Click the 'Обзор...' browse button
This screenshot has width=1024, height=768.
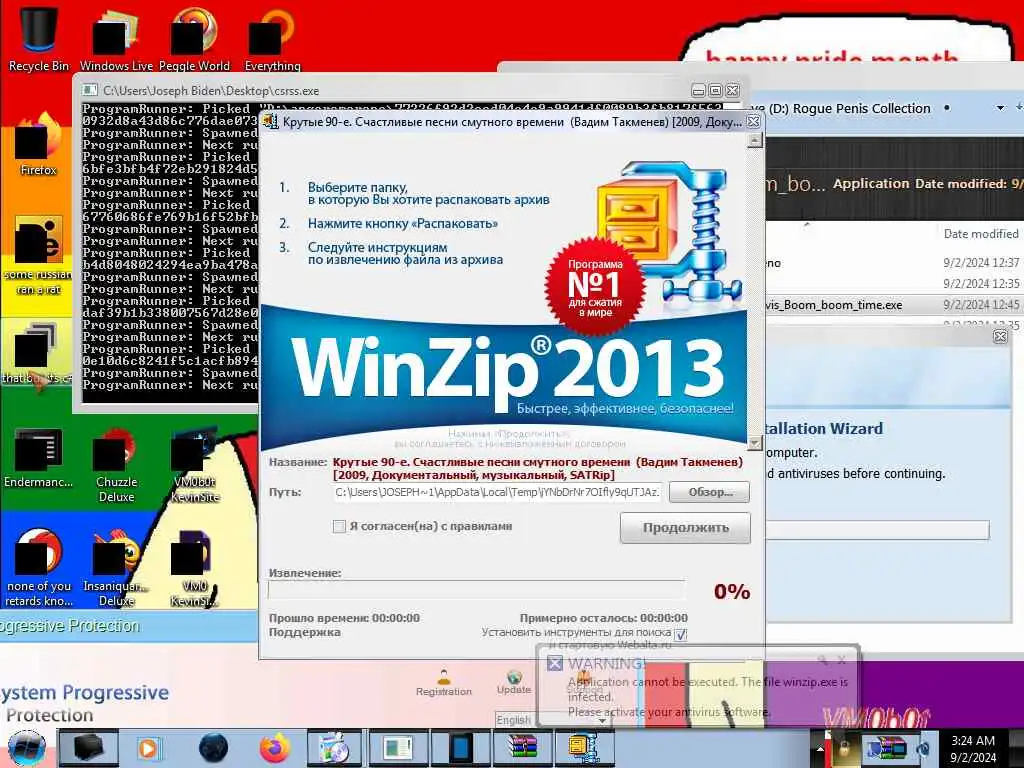tap(710, 492)
